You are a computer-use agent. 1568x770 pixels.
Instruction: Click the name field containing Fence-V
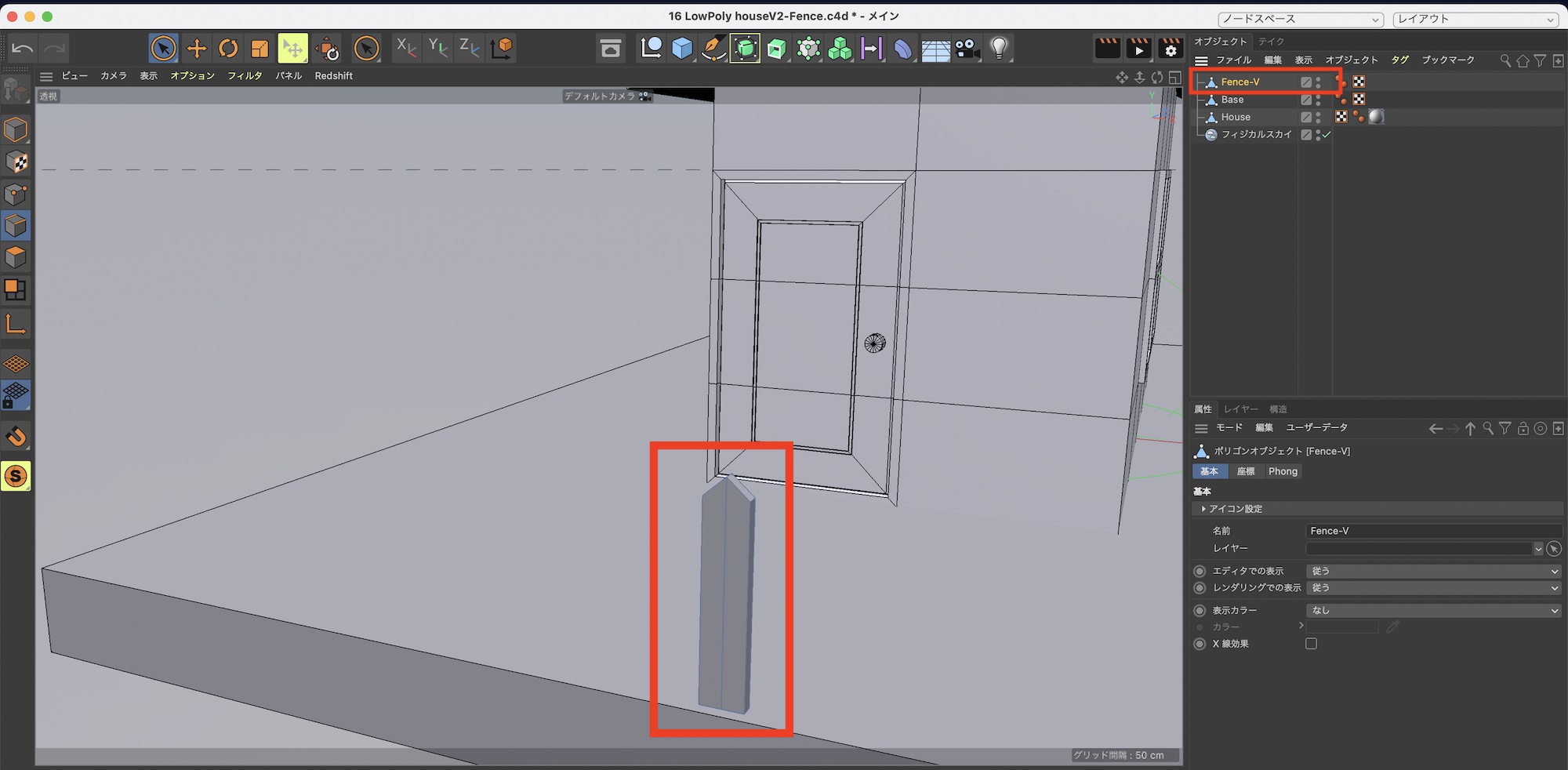pyautogui.click(x=1432, y=531)
